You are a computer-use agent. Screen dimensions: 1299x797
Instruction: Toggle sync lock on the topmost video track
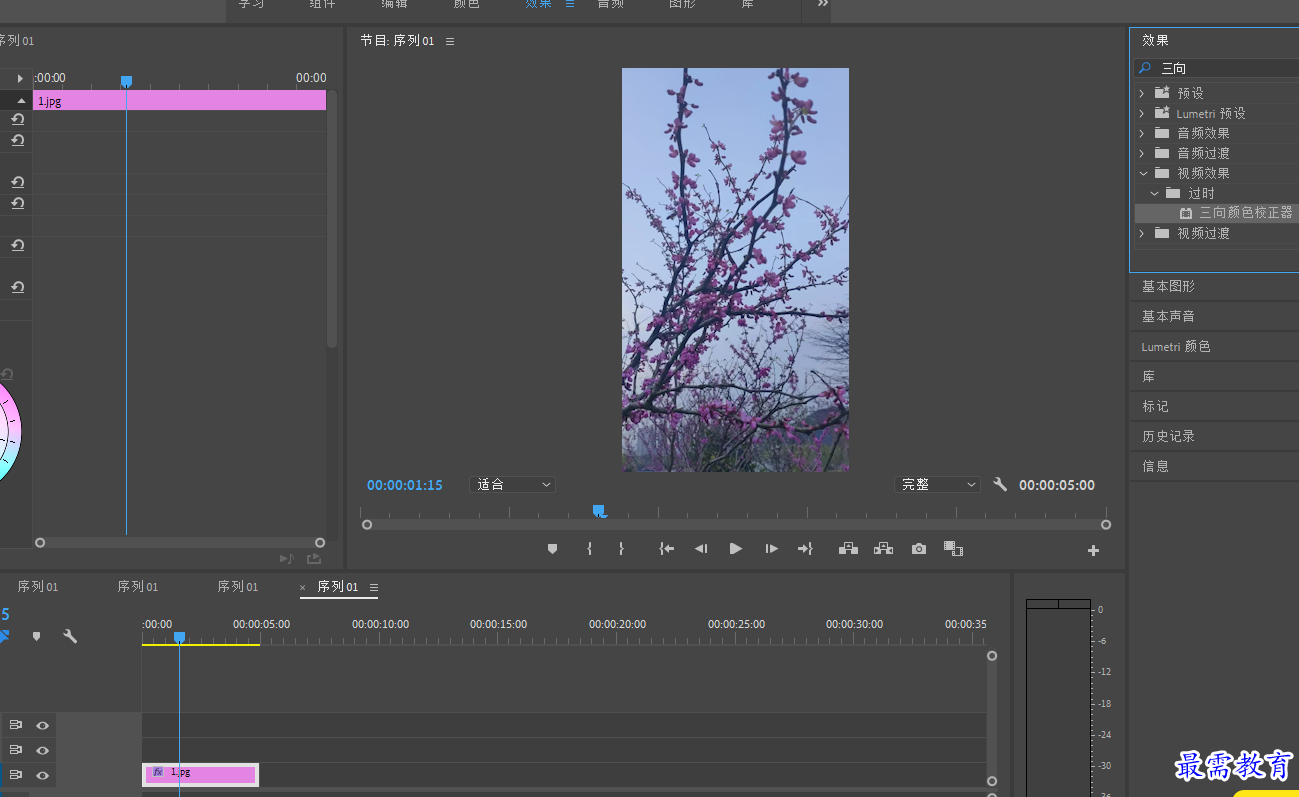pos(16,725)
